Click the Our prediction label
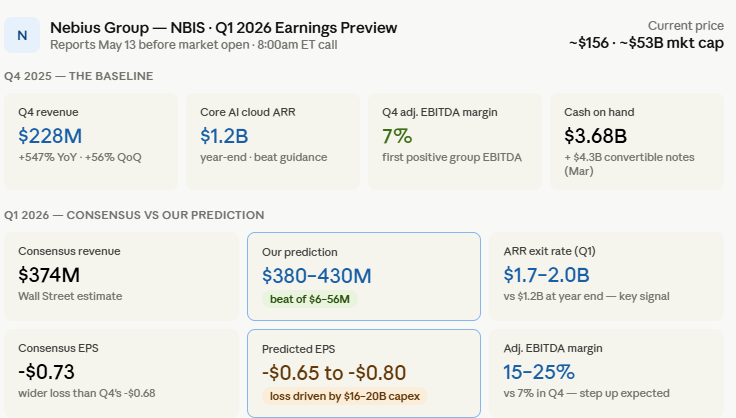This screenshot has width=736, height=418. tap(300, 252)
